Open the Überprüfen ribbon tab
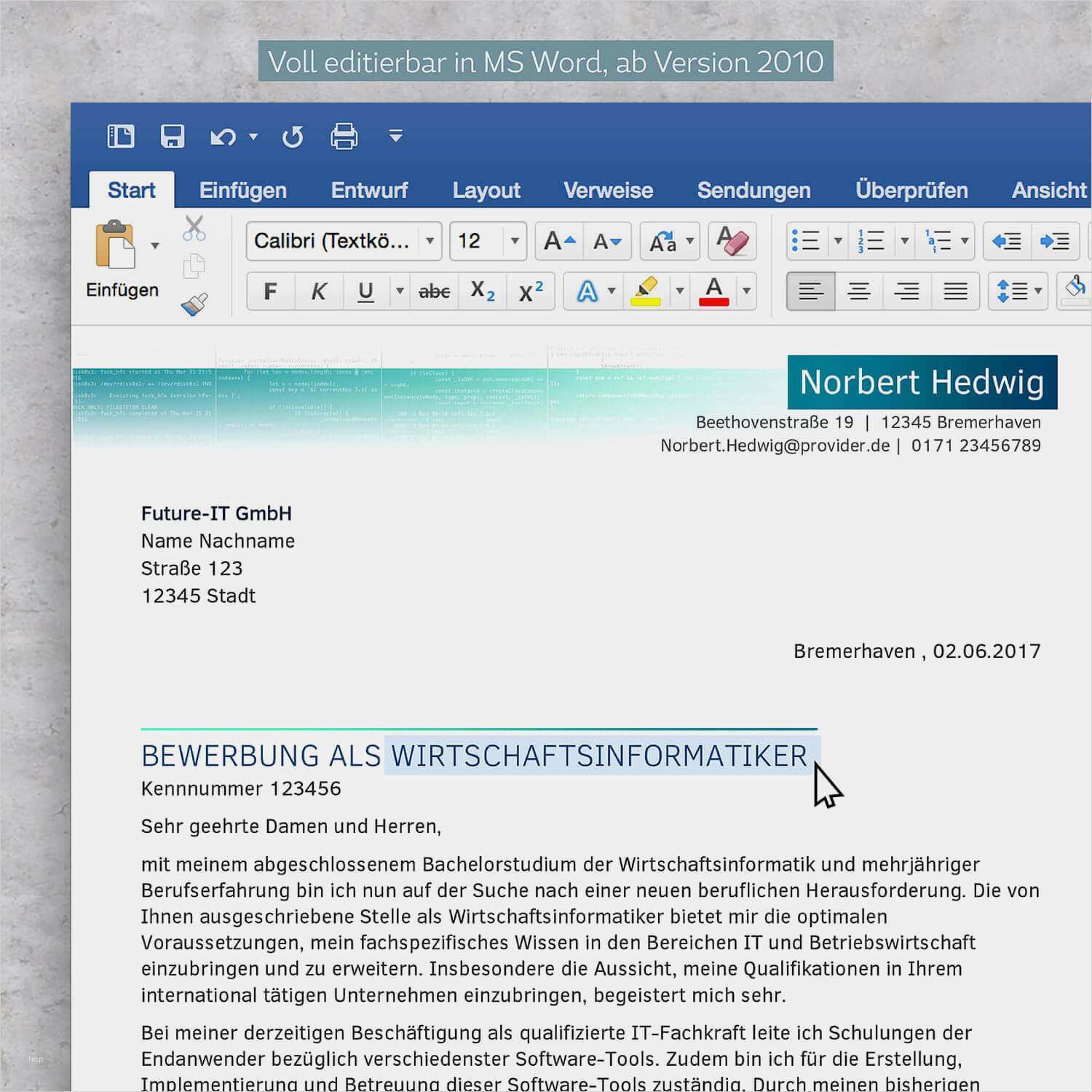Screen dimensions: 1092x1092 click(x=911, y=190)
